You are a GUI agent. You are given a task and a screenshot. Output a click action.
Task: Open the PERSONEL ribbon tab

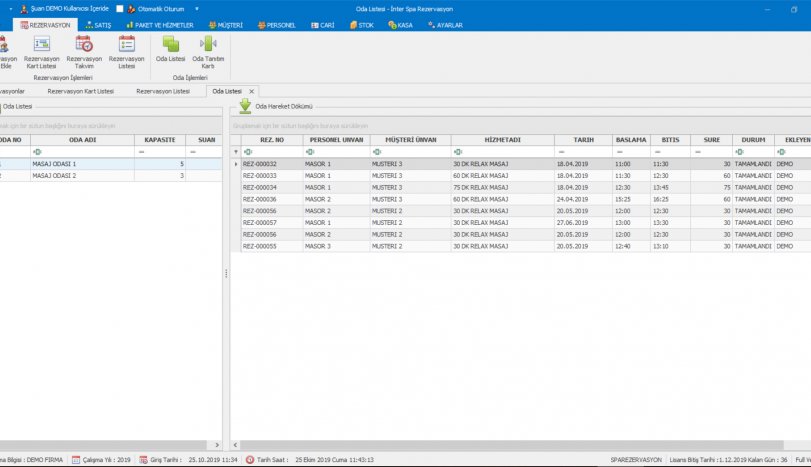[276, 25]
